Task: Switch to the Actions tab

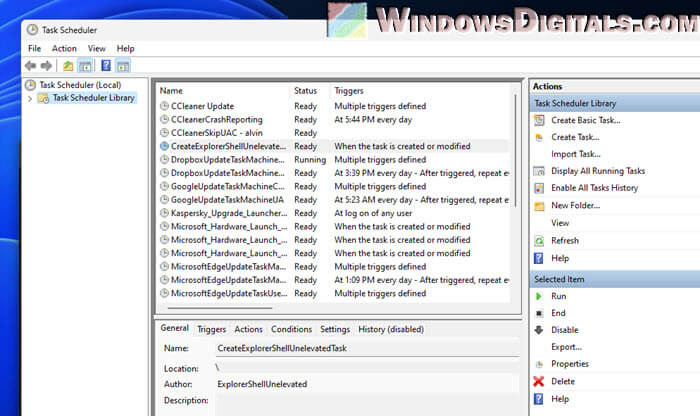Action: (249, 329)
